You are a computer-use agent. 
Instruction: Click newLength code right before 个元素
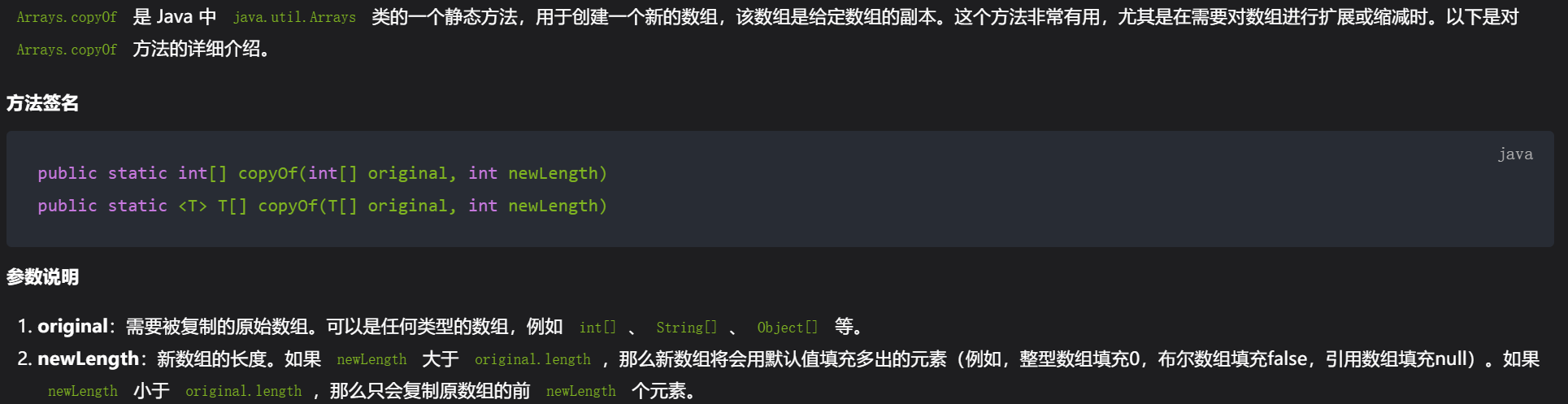(580, 391)
